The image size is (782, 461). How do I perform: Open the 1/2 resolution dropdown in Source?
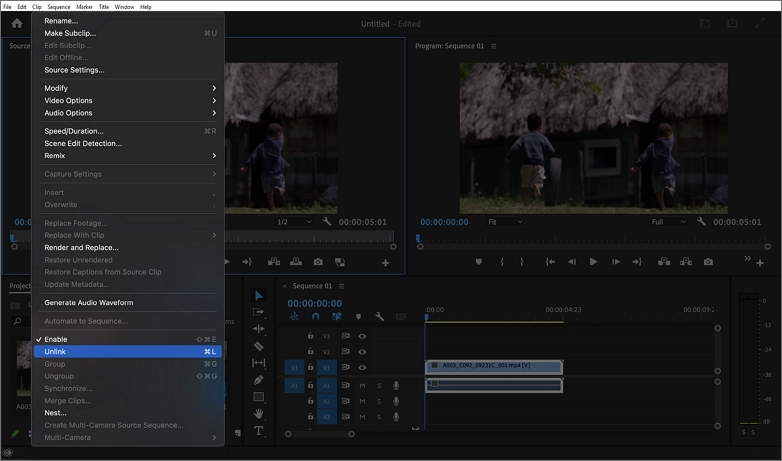click(294, 222)
